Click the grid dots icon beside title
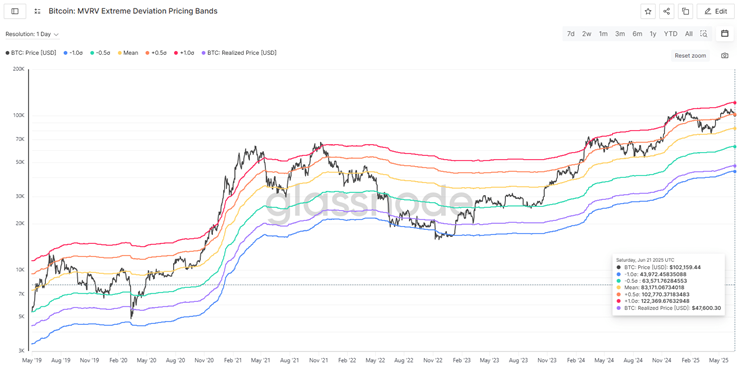737x366 pixels. [x=38, y=11]
